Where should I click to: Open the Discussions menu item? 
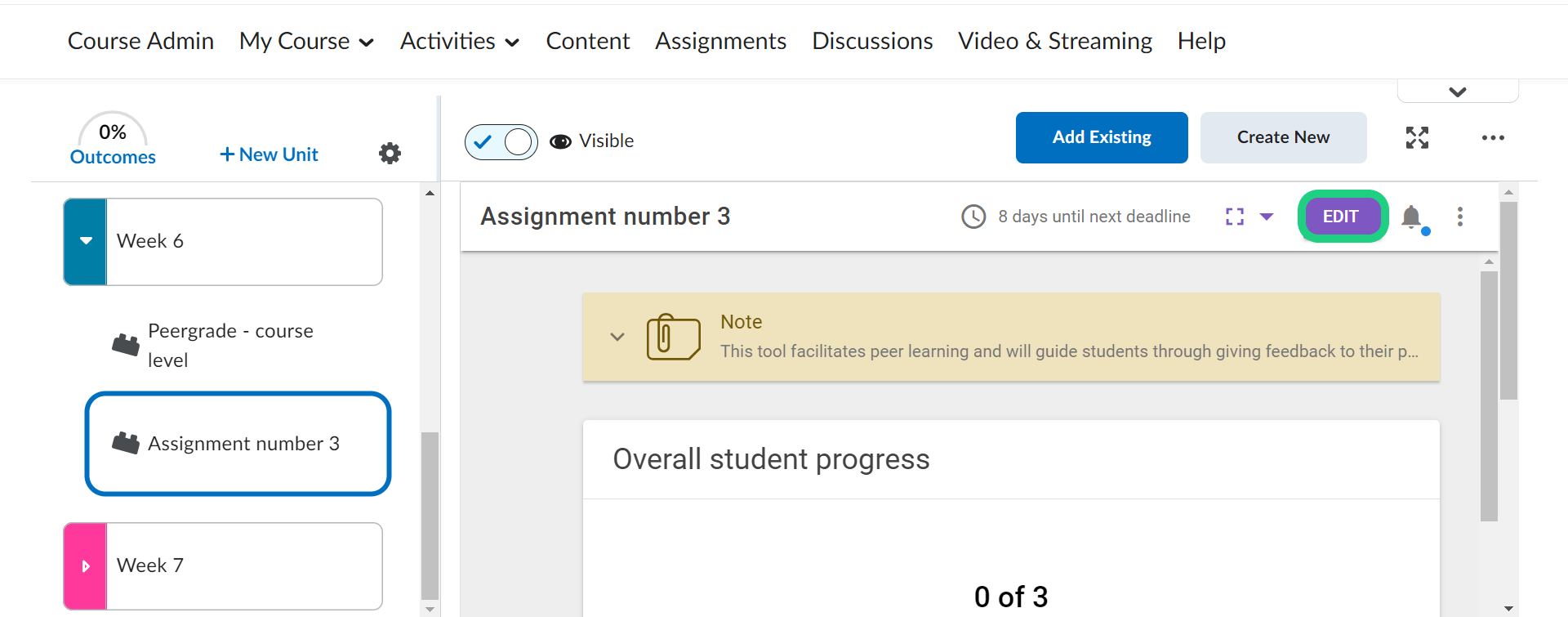click(871, 42)
